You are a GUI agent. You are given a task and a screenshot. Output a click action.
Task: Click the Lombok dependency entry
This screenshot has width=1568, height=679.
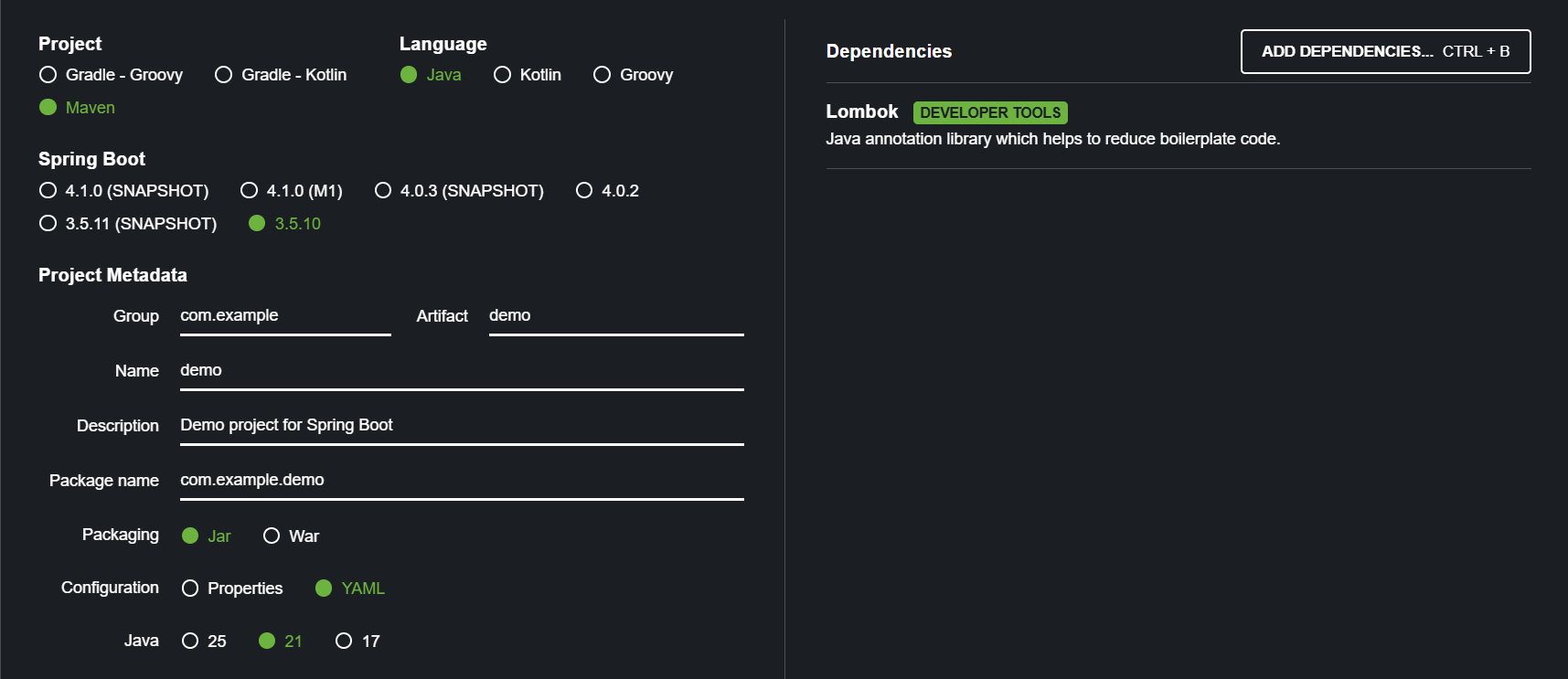1178,125
